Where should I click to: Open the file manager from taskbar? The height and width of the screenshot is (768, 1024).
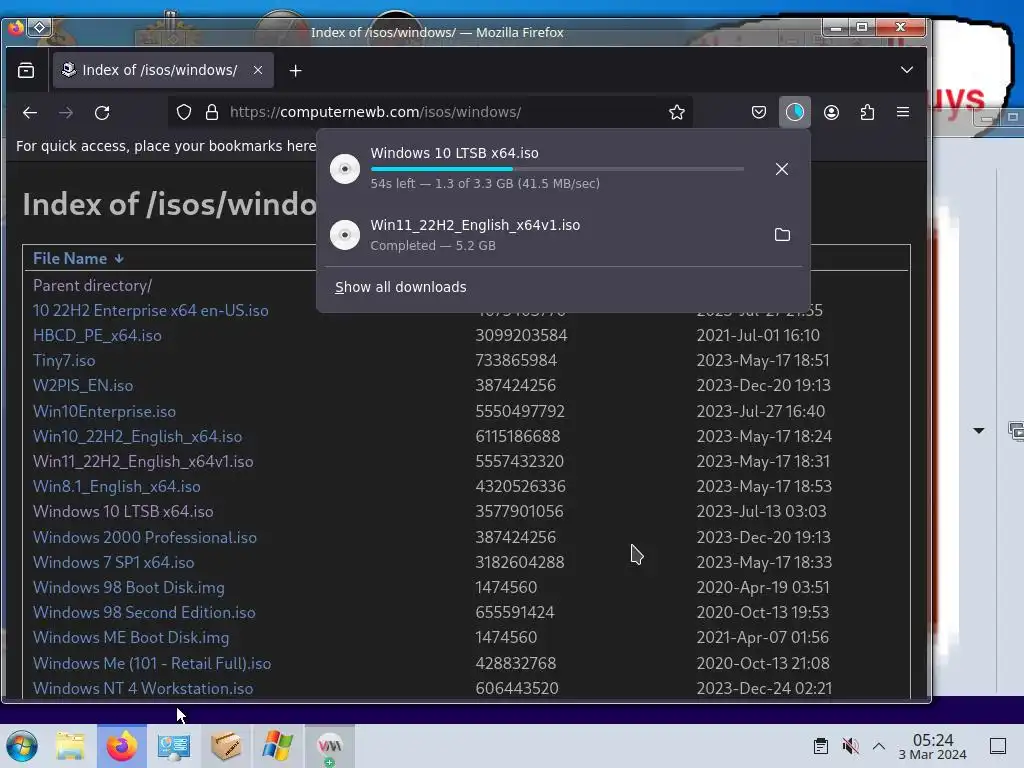click(70, 746)
